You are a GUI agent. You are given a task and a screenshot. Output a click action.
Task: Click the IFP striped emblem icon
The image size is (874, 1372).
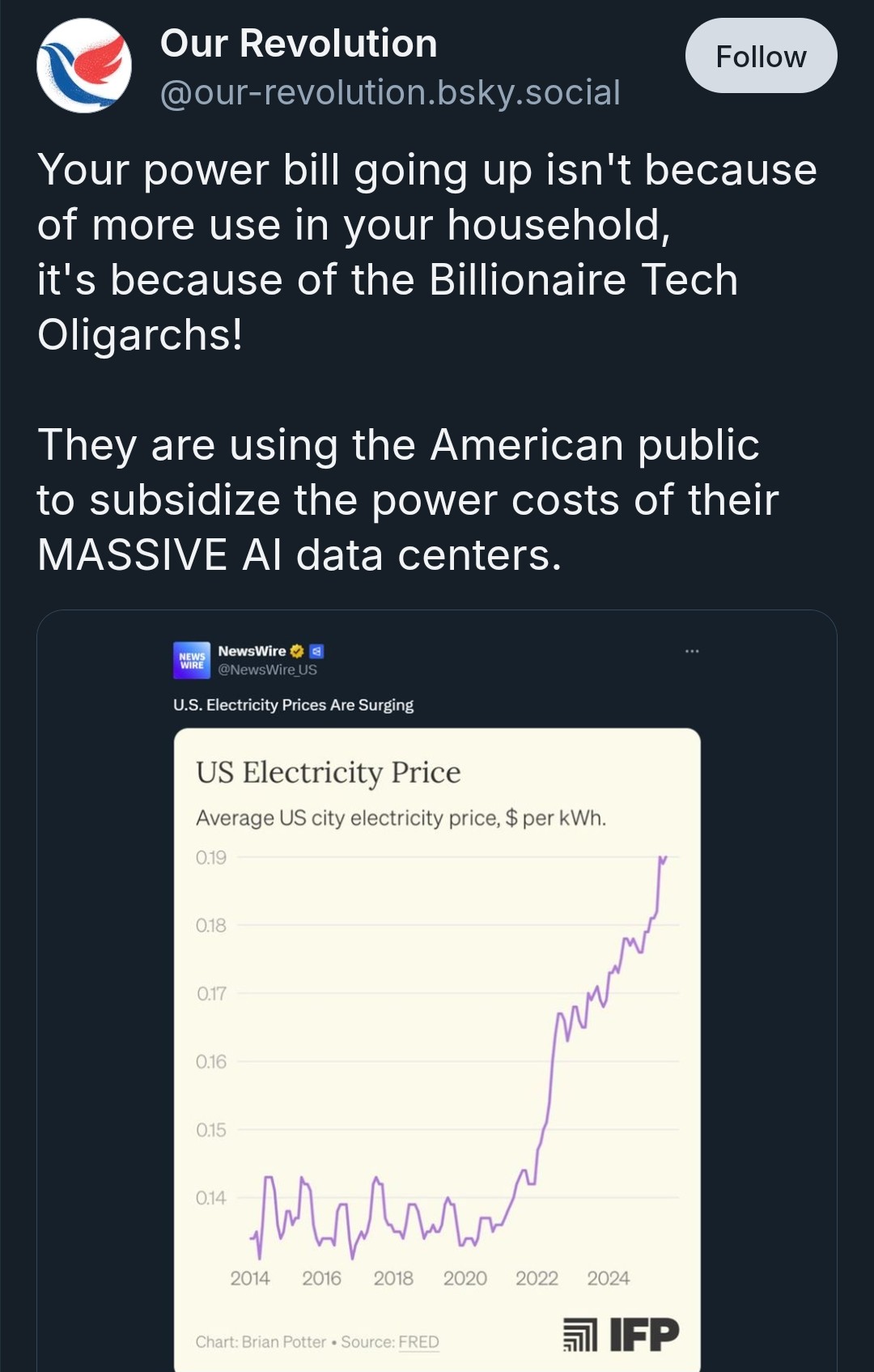(579, 1334)
